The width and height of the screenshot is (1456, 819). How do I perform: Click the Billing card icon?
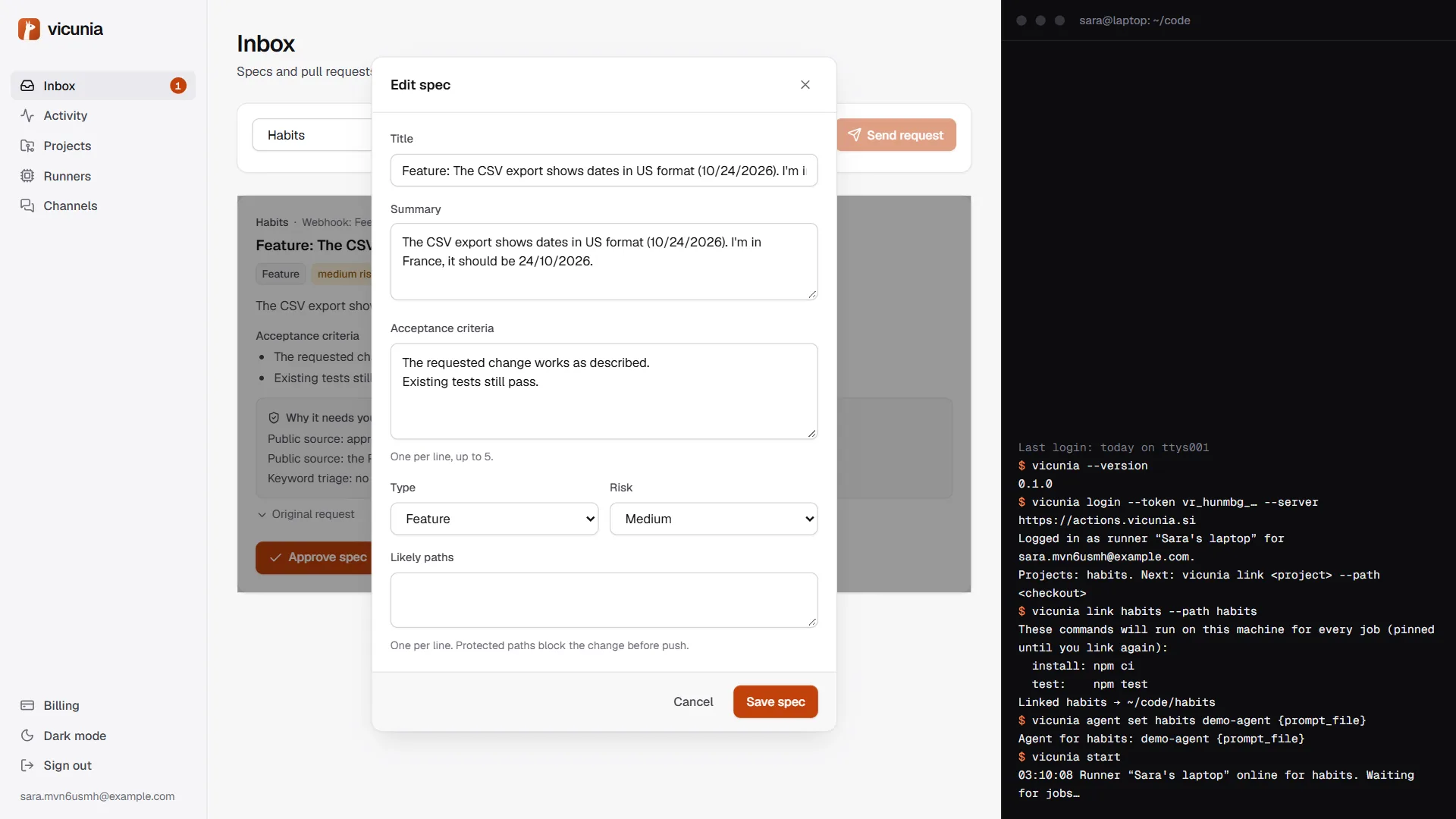pos(27,705)
